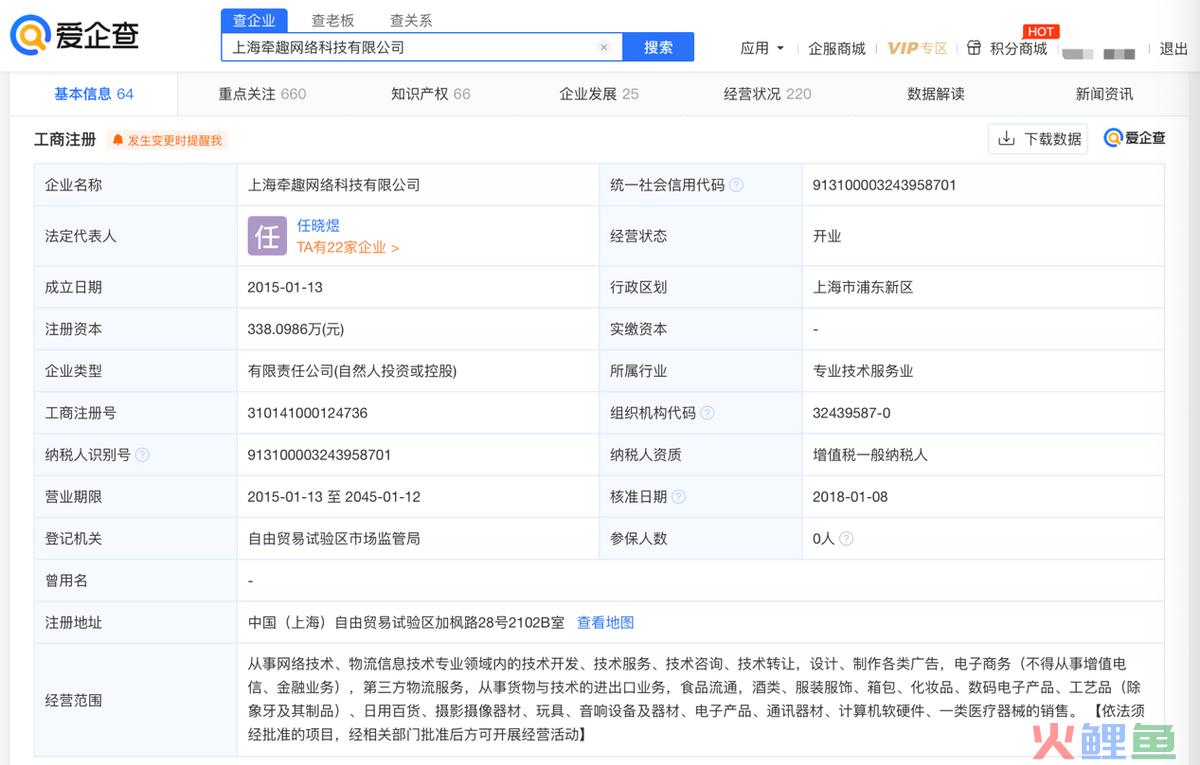Image resolution: width=1200 pixels, height=765 pixels.
Task: Click the purple 任 avatar of legal representative
Action: pos(267,236)
